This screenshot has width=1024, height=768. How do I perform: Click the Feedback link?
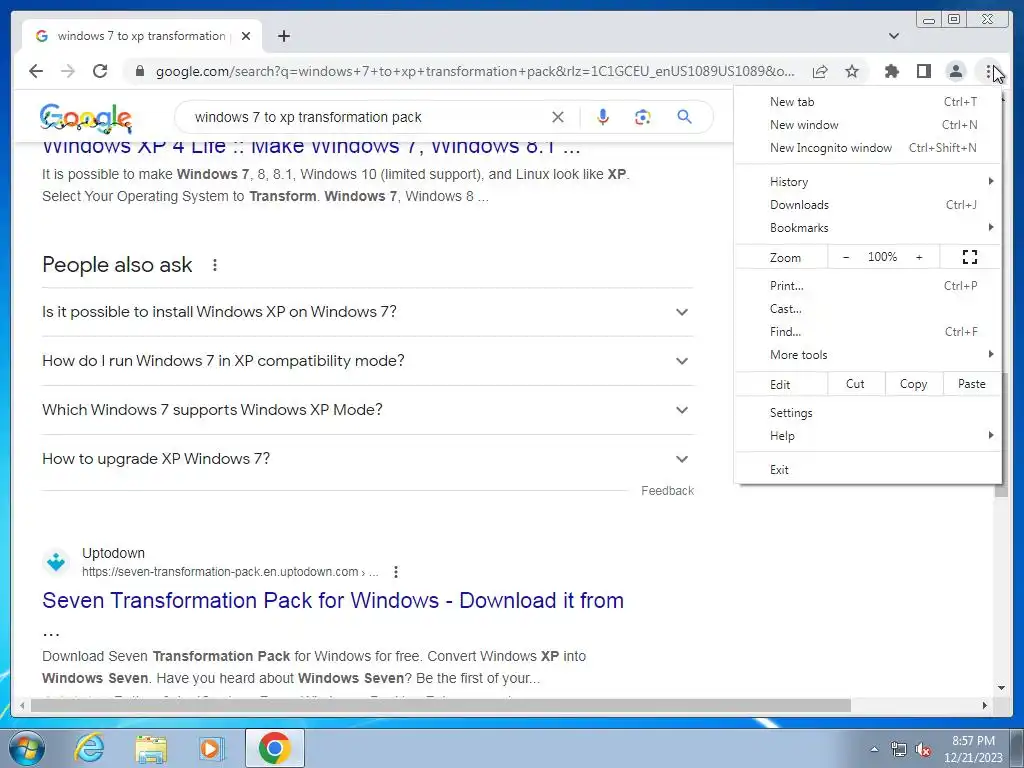667,490
